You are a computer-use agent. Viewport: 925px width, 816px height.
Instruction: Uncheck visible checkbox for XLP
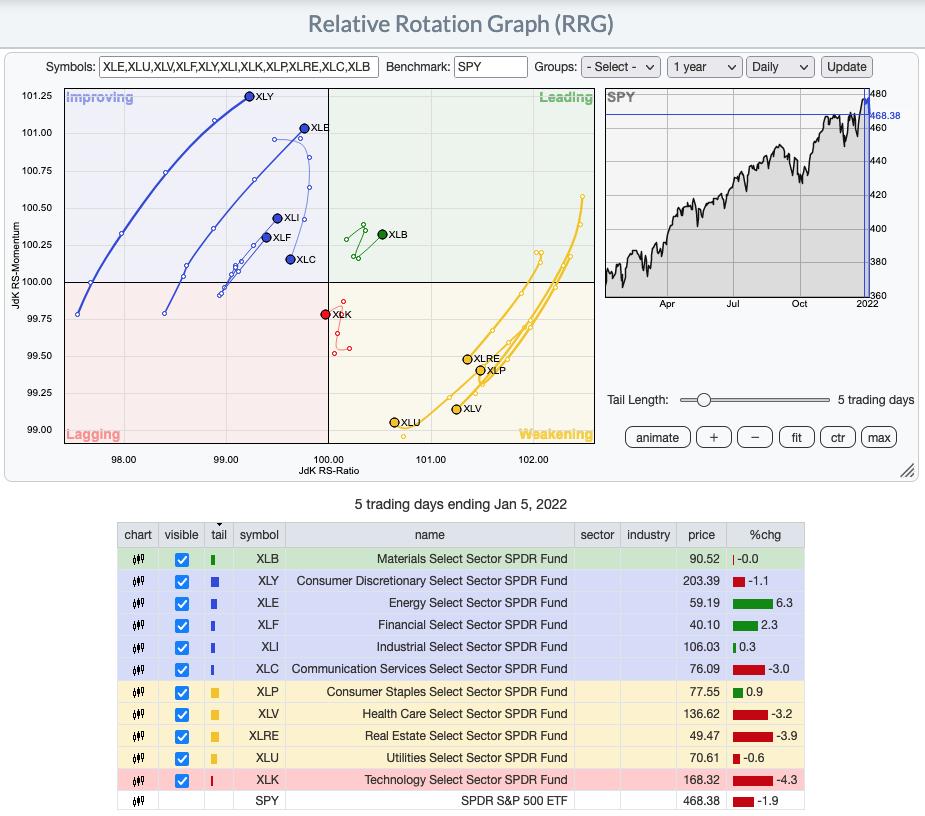(182, 693)
